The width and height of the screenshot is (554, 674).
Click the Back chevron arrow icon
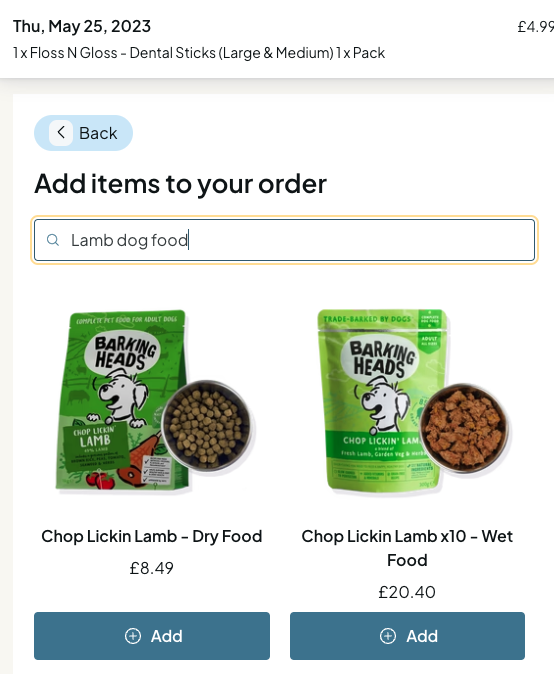click(61, 132)
